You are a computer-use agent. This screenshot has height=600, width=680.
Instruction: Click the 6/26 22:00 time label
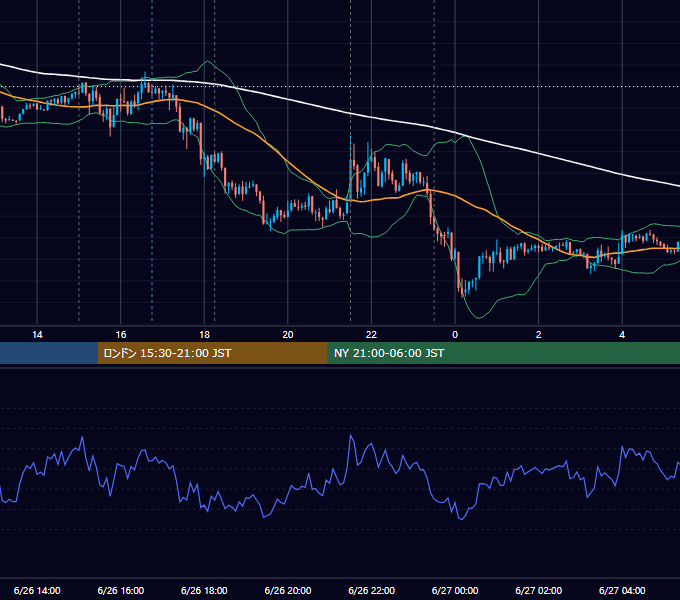click(x=372, y=590)
